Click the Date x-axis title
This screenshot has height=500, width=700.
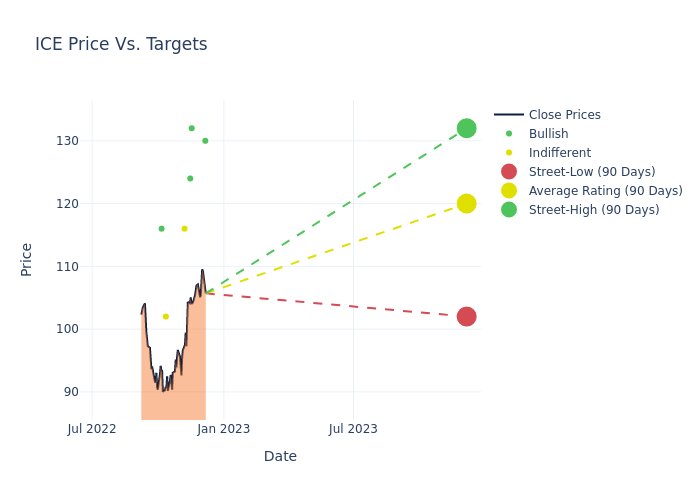click(280, 456)
